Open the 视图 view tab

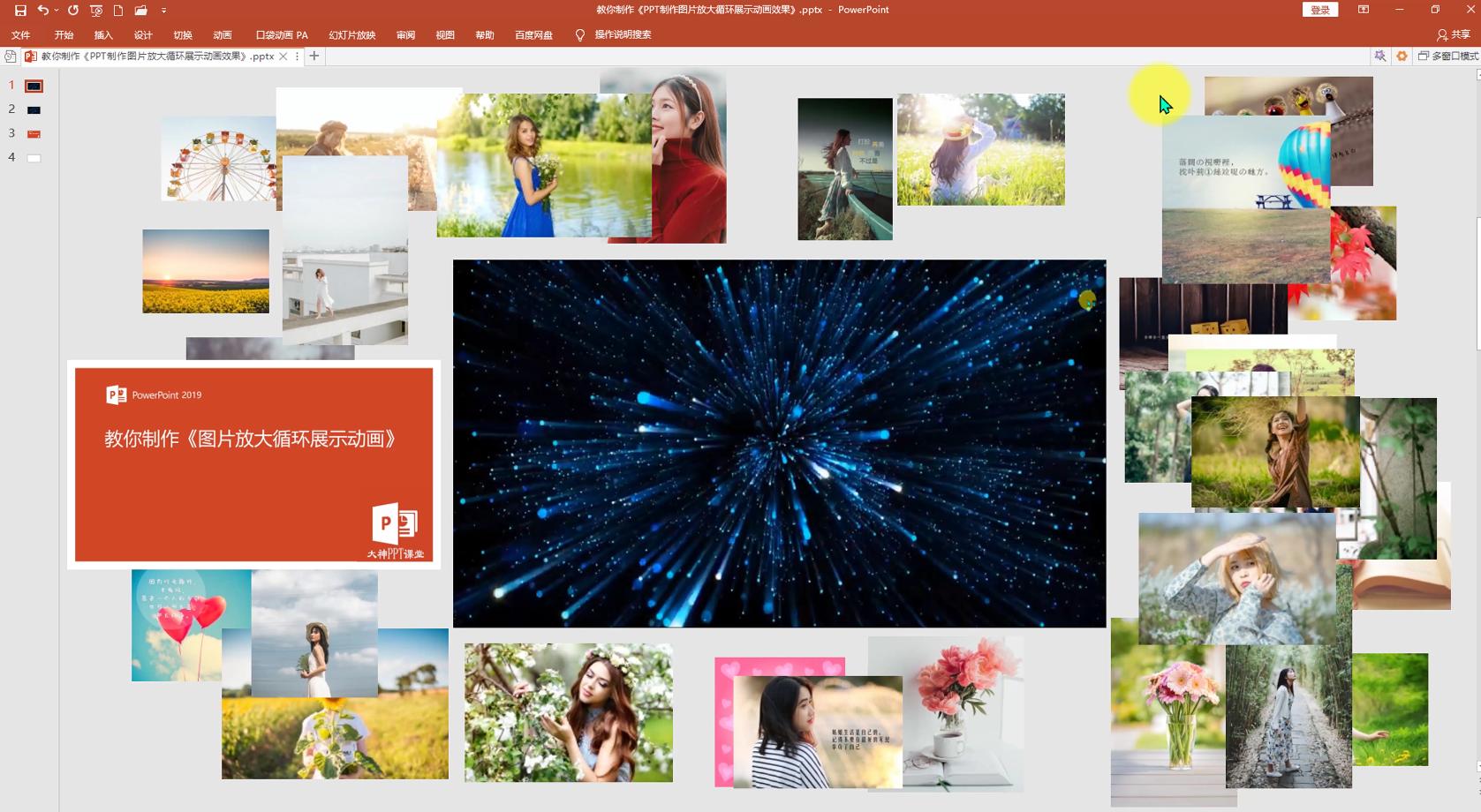(x=445, y=35)
